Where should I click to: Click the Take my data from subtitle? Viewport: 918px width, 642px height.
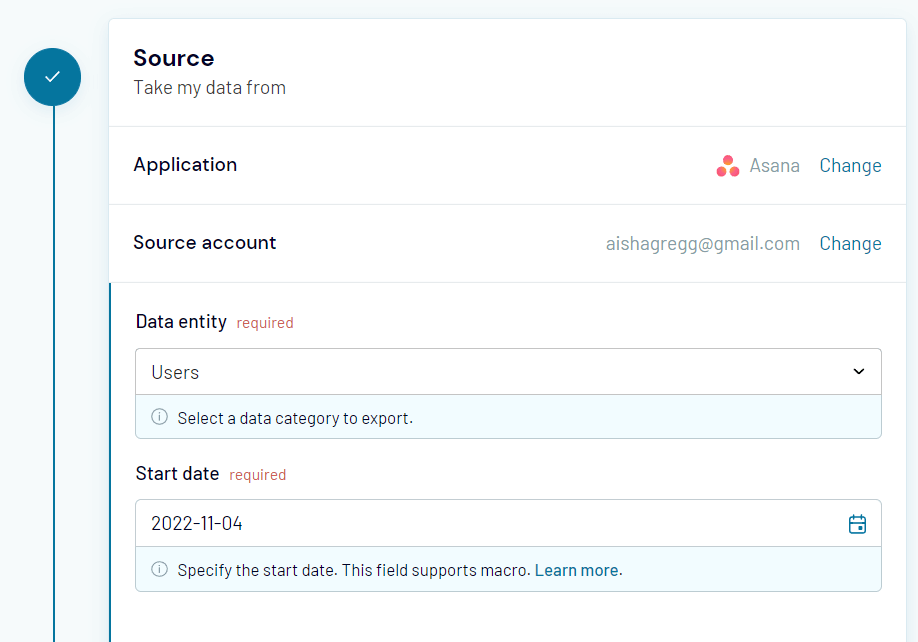pos(209,88)
